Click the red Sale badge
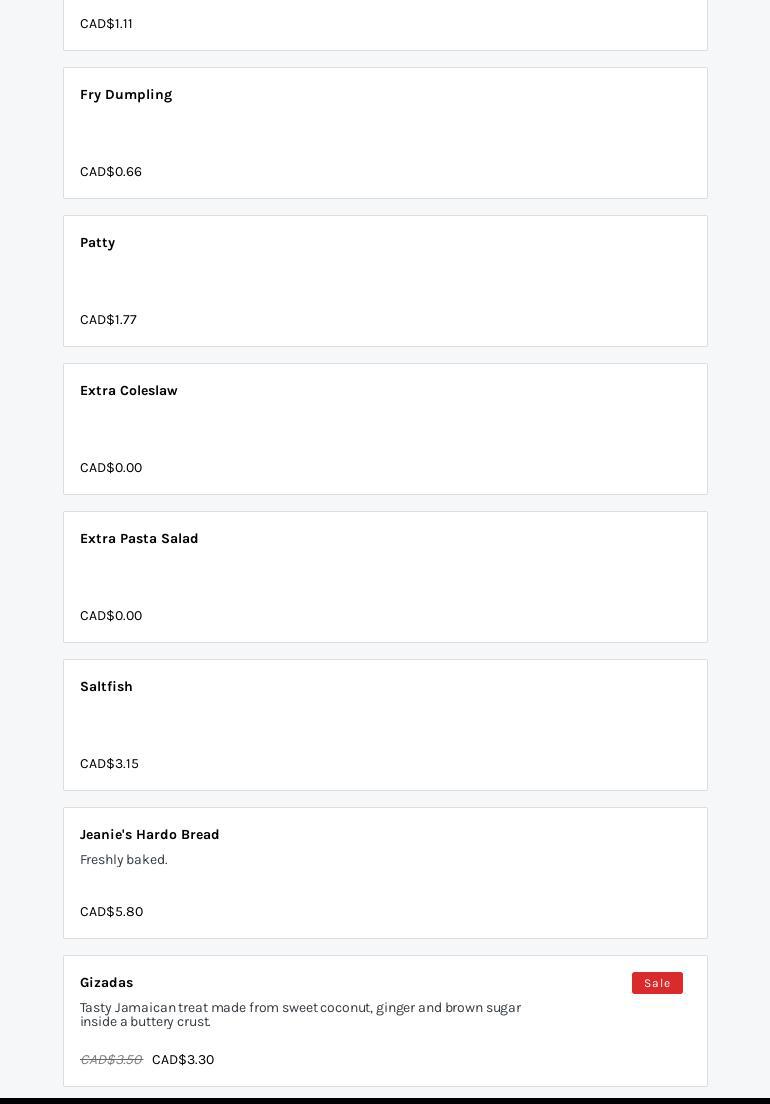The height and width of the screenshot is (1104, 770). [657, 983]
